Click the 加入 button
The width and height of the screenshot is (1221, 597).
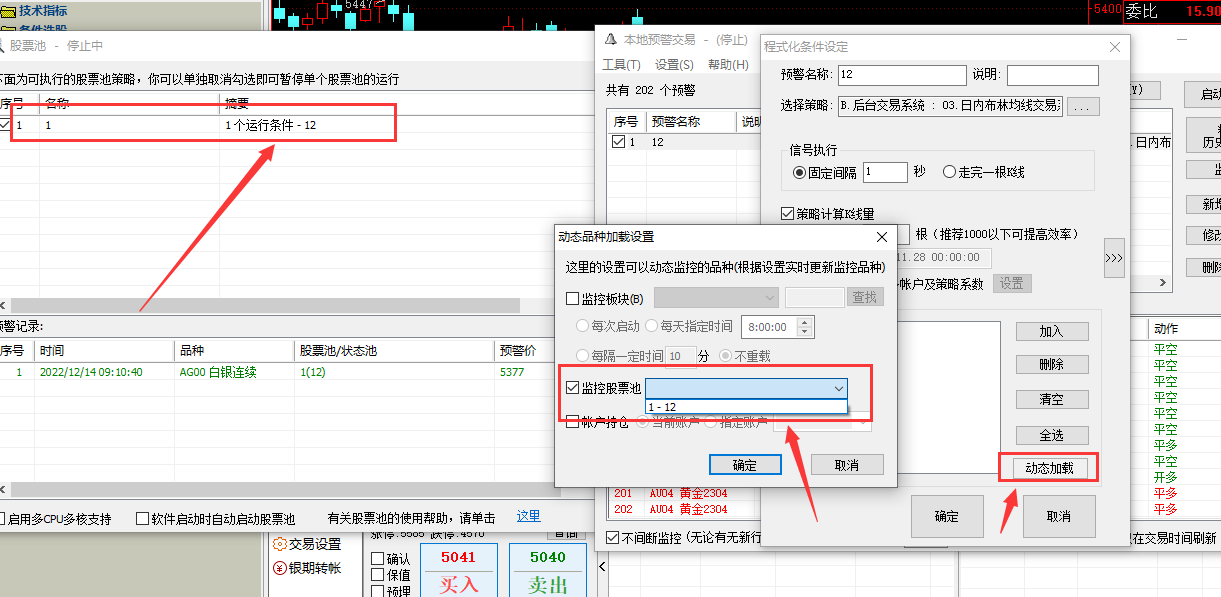1051,331
